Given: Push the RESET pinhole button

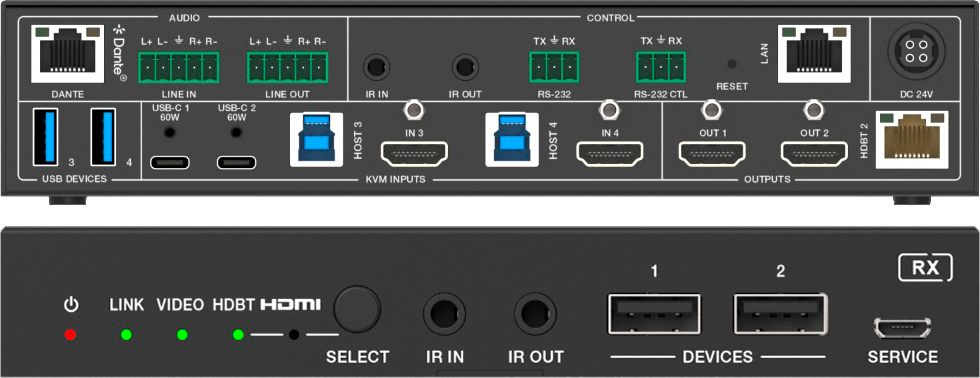Looking at the screenshot, I should (x=732, y=64).
